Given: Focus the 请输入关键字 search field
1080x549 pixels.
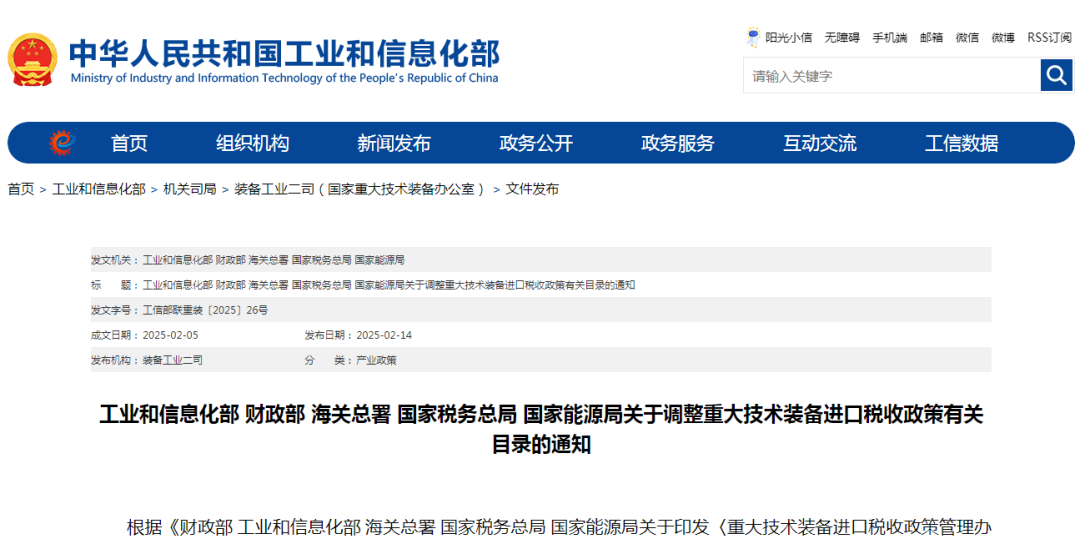Looking at the screenshot, I should (892, 75).
